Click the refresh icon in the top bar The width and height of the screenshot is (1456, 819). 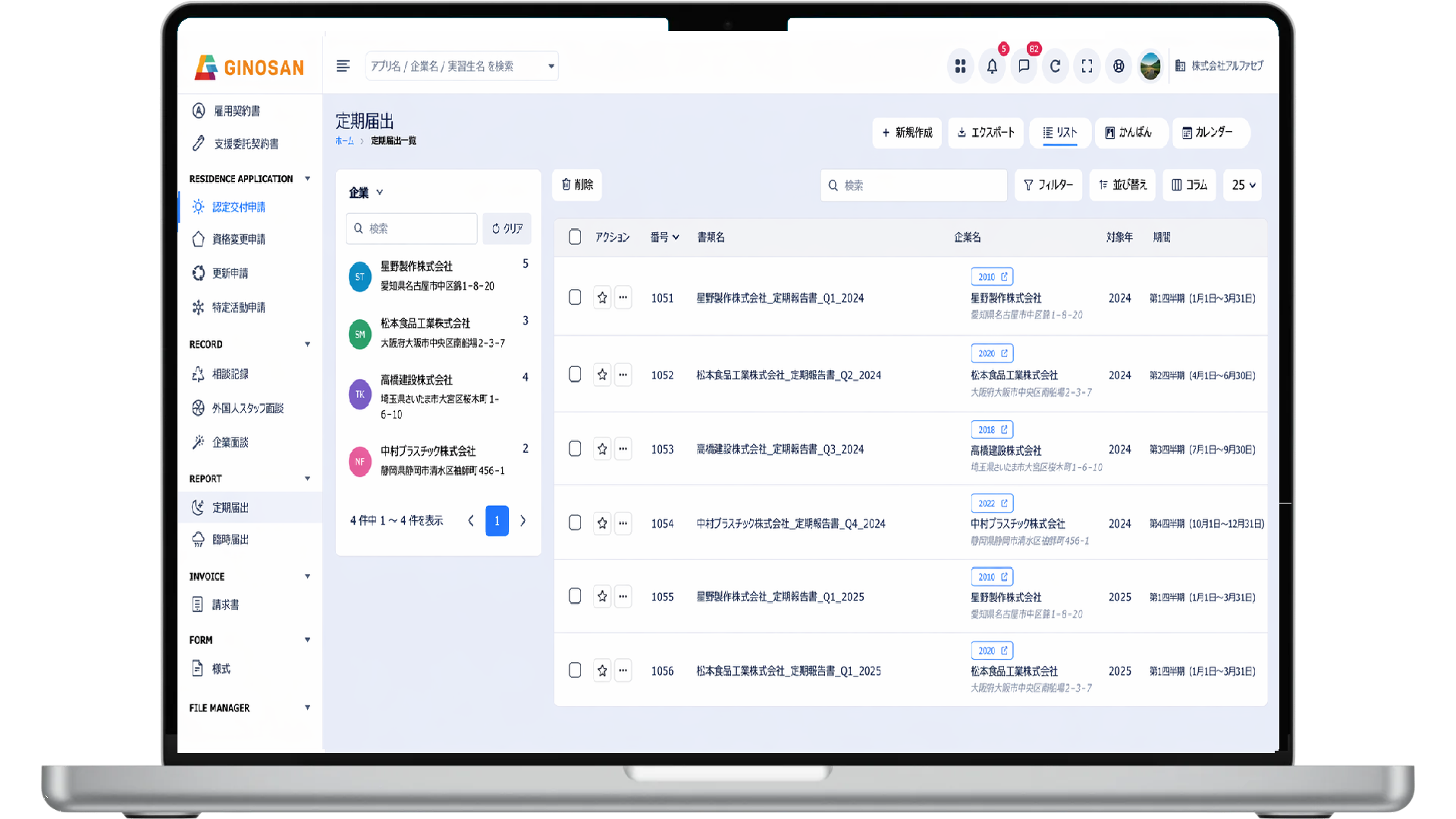(x=1055, y=66)
